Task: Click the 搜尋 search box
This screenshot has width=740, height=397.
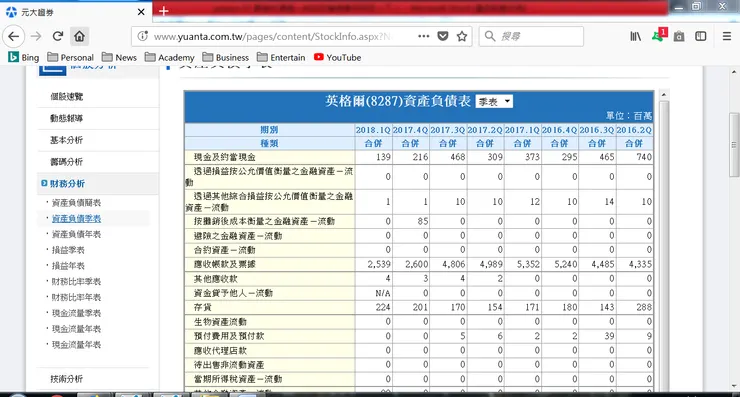Action: point(531,36)
